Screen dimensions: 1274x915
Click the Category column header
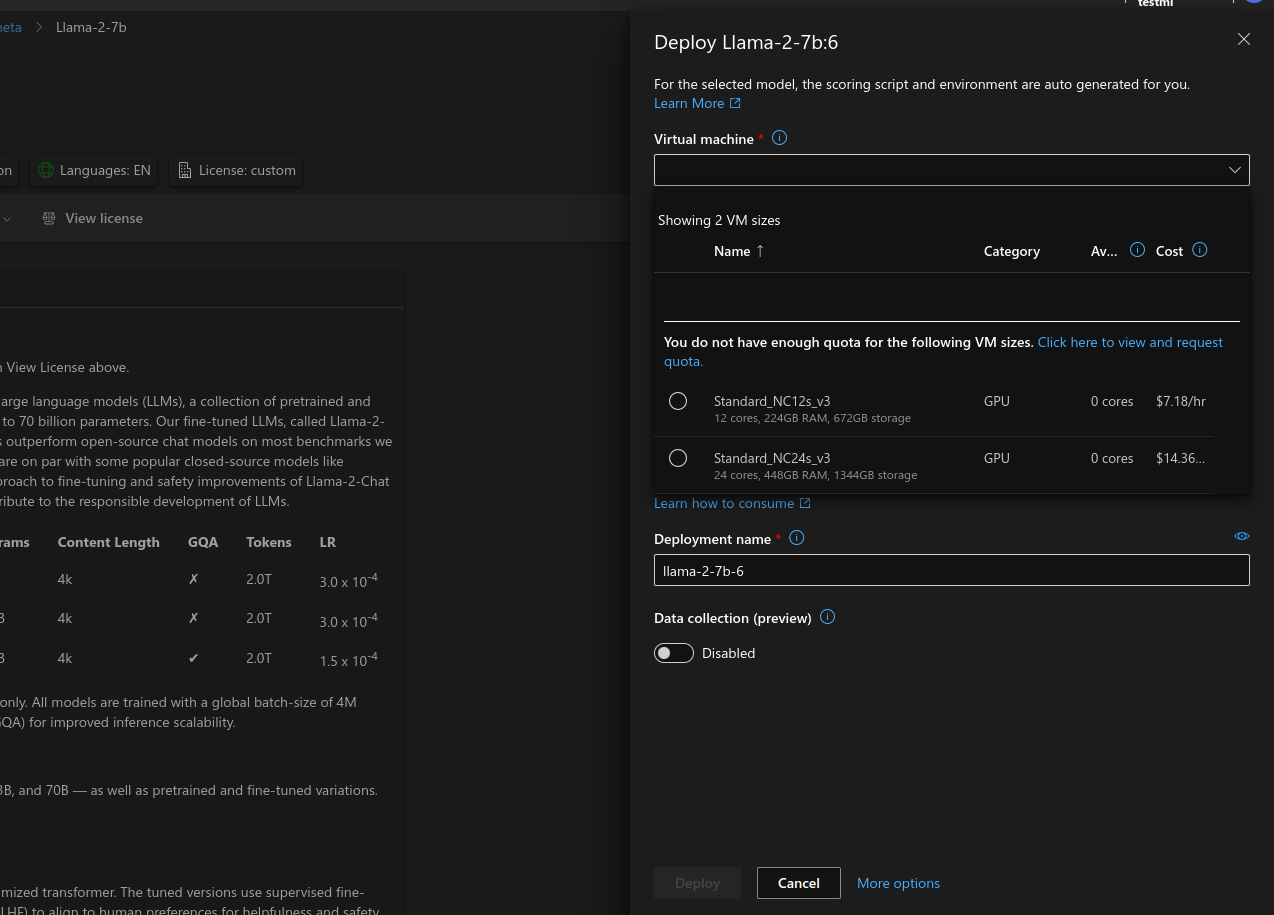1012,251
